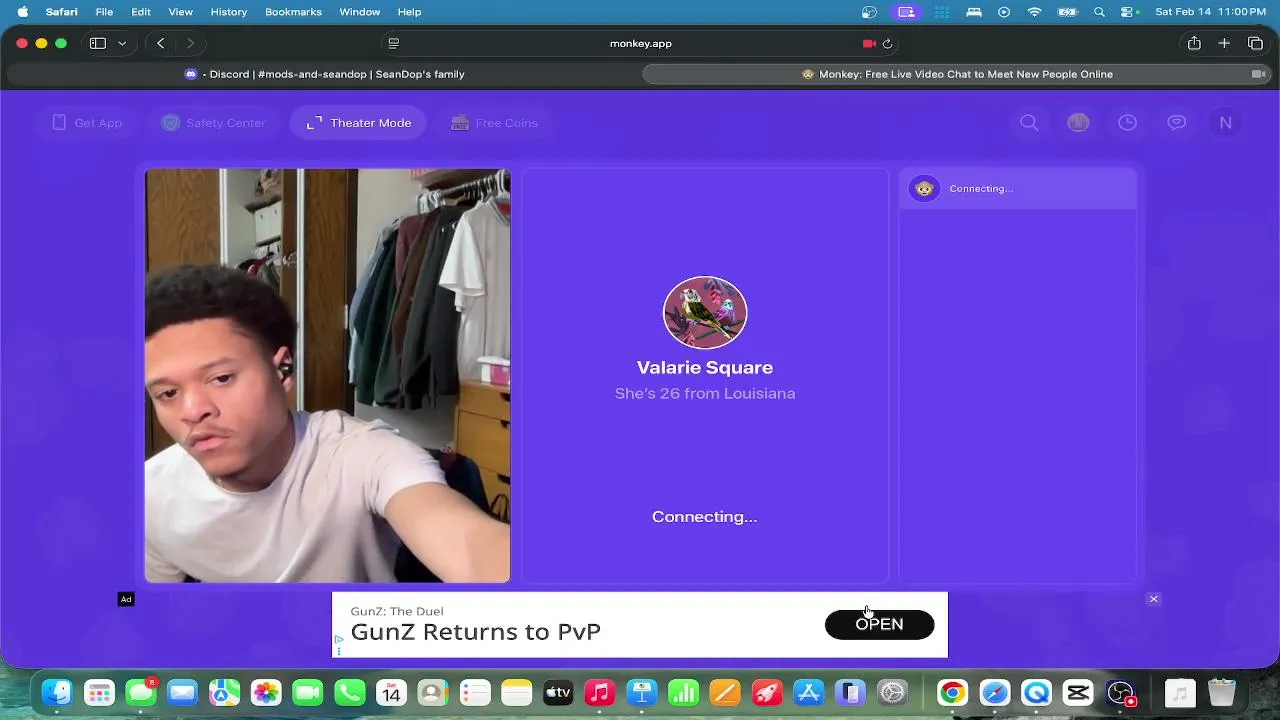Open Control Center in the menu bar

[x=1130, y=12]
